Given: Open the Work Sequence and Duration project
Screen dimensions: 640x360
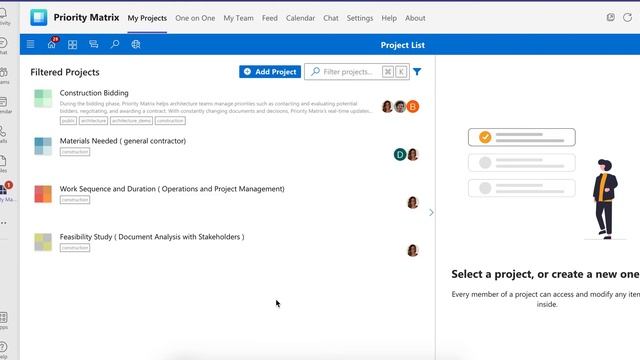Looking at the screenshot, I should (x=172, y=189).
